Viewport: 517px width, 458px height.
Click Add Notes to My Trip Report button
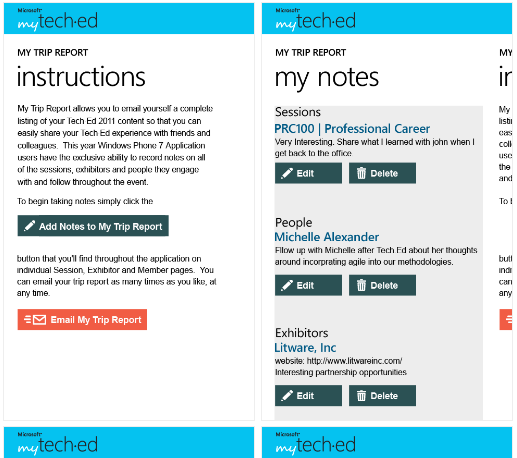tap(93, 226)
